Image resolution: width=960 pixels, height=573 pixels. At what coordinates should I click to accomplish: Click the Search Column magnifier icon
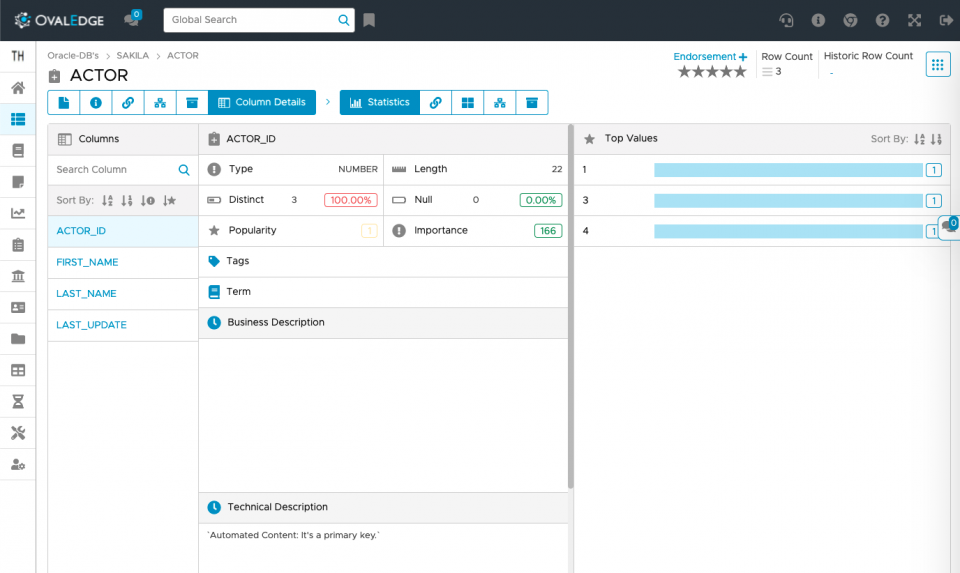(x=184, y=170)
